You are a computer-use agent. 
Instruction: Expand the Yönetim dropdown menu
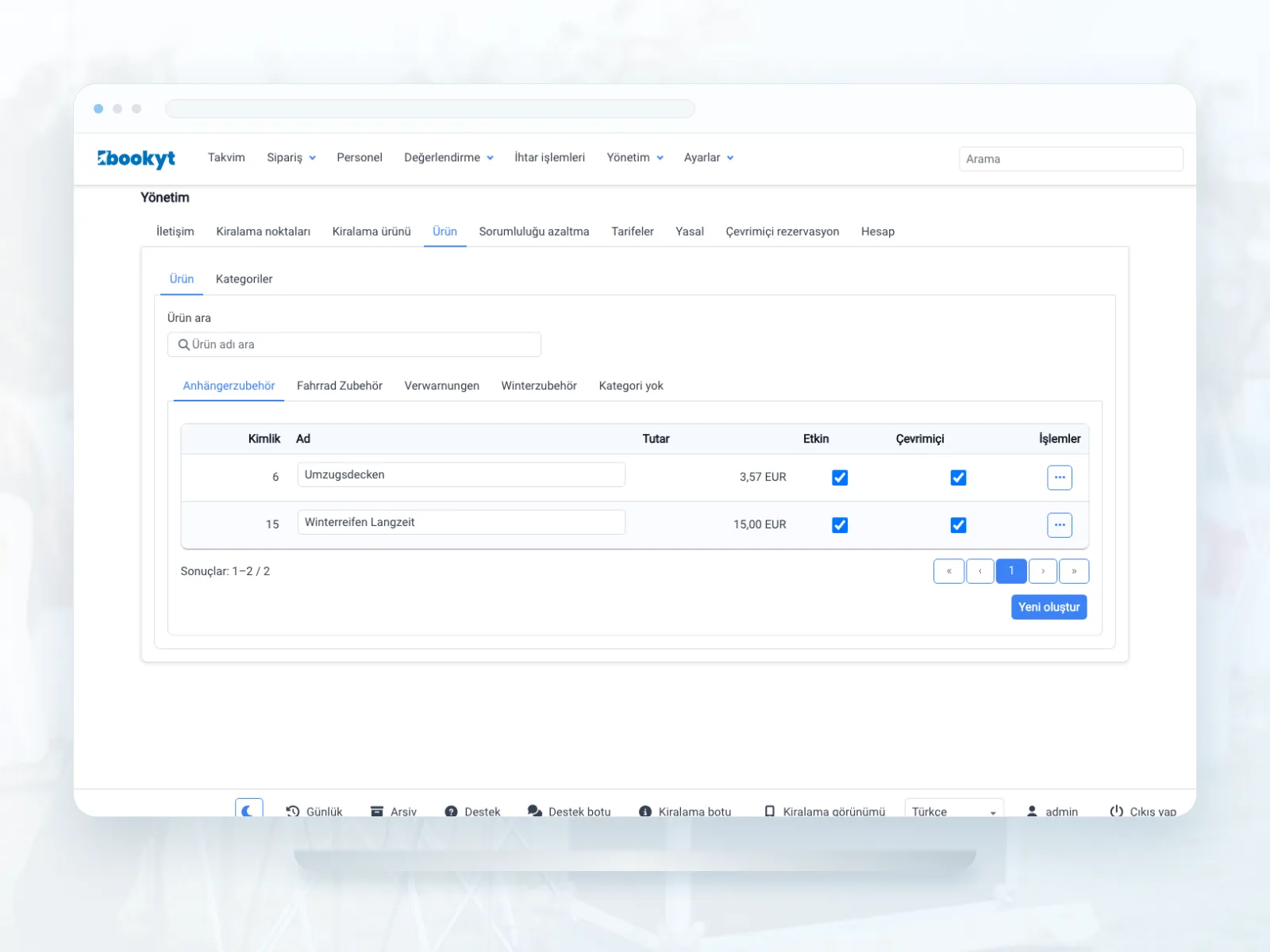635,158
